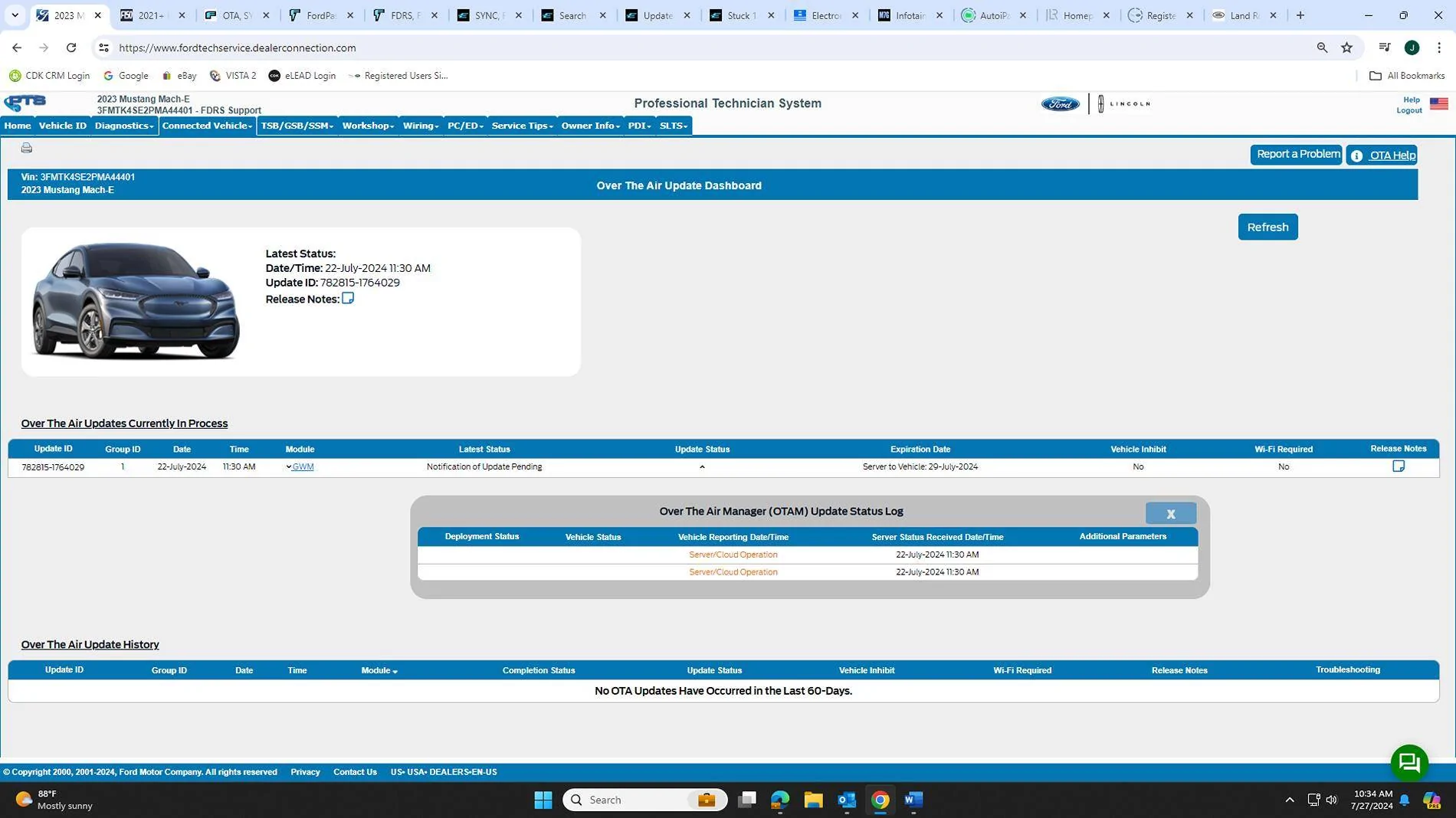Open Outlook from taskbar
Image resolution: width=1456 pixels, height=818 pixels.
847,800
